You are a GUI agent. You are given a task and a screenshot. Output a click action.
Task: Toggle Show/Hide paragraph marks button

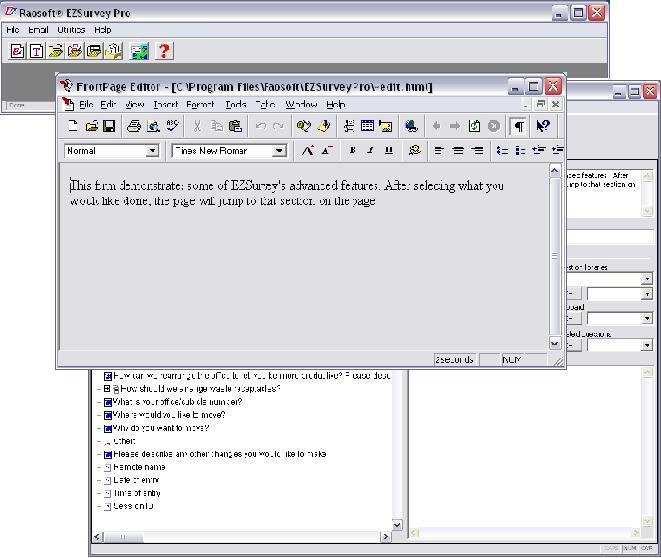(x=519, y=126)
